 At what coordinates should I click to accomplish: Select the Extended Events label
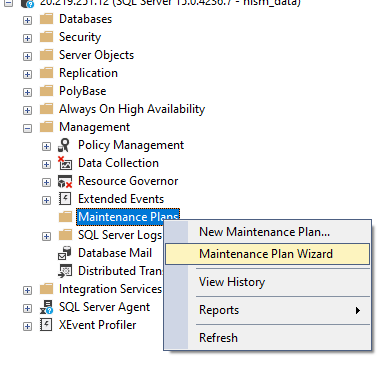pyautogui.click(x=121, y=199)
